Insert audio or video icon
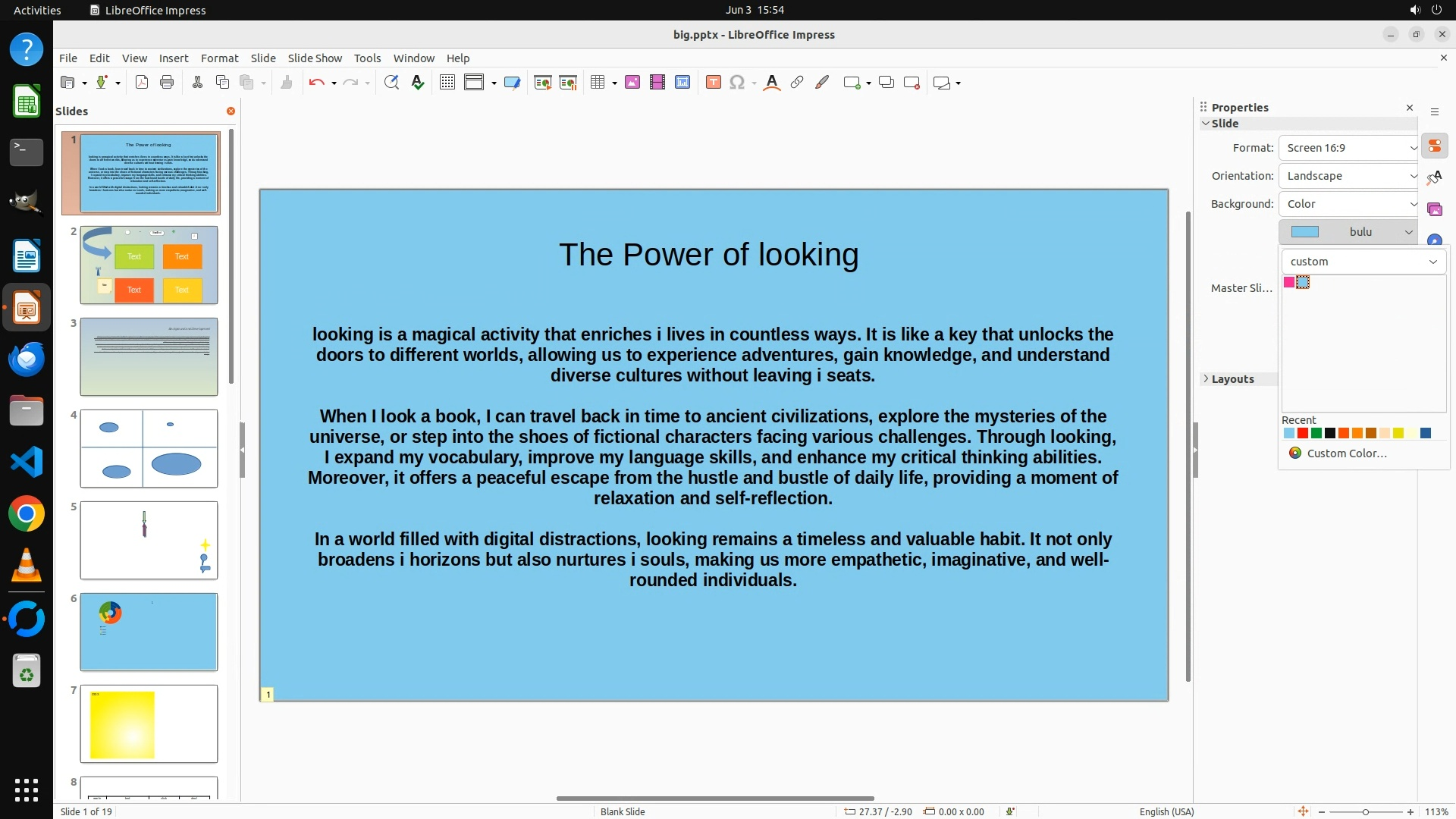The height and width of the screenshot is (819, 1456). click(x=657, y=83)
